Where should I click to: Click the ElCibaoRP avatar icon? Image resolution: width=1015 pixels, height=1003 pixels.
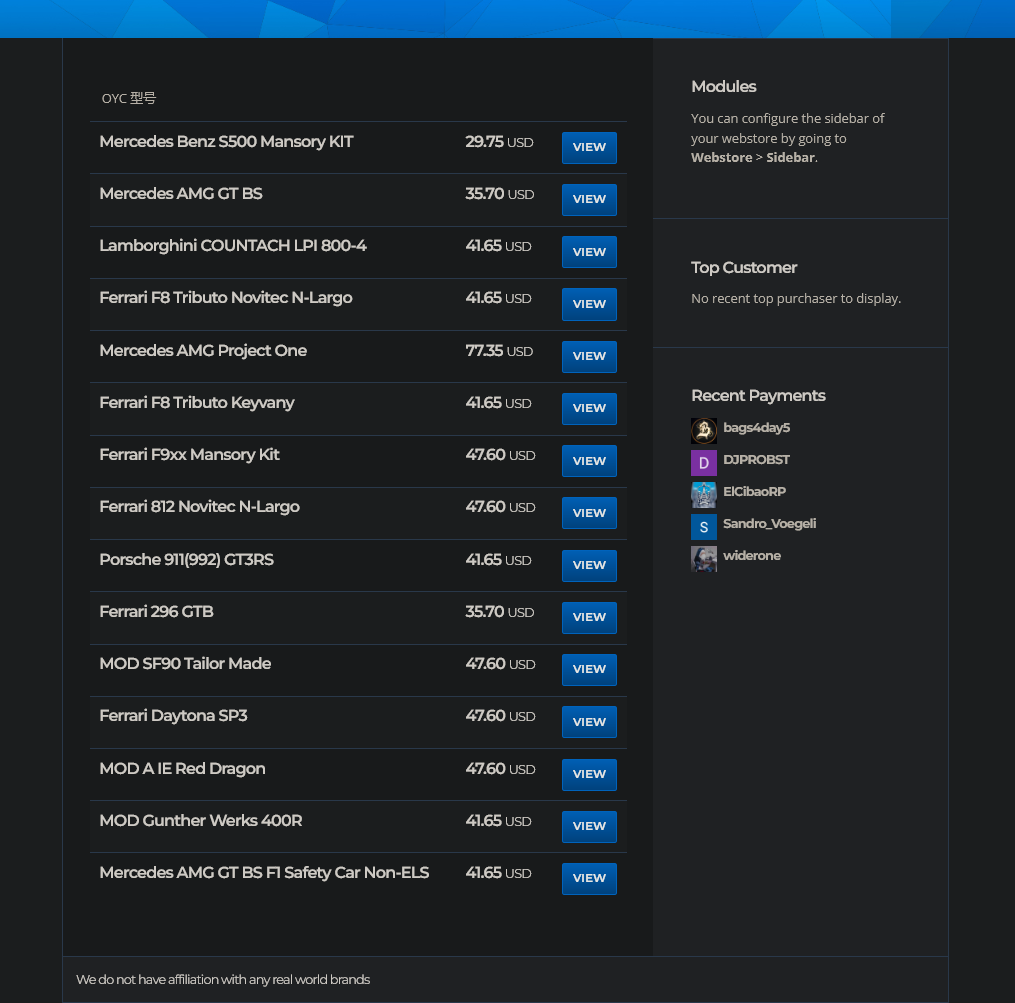click(x=704, y=494)
